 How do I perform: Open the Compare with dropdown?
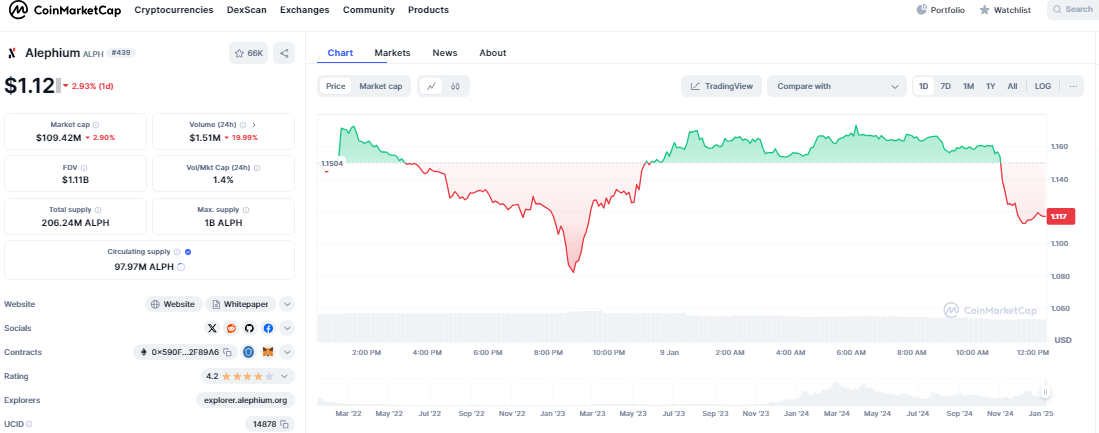click(836, 86)
